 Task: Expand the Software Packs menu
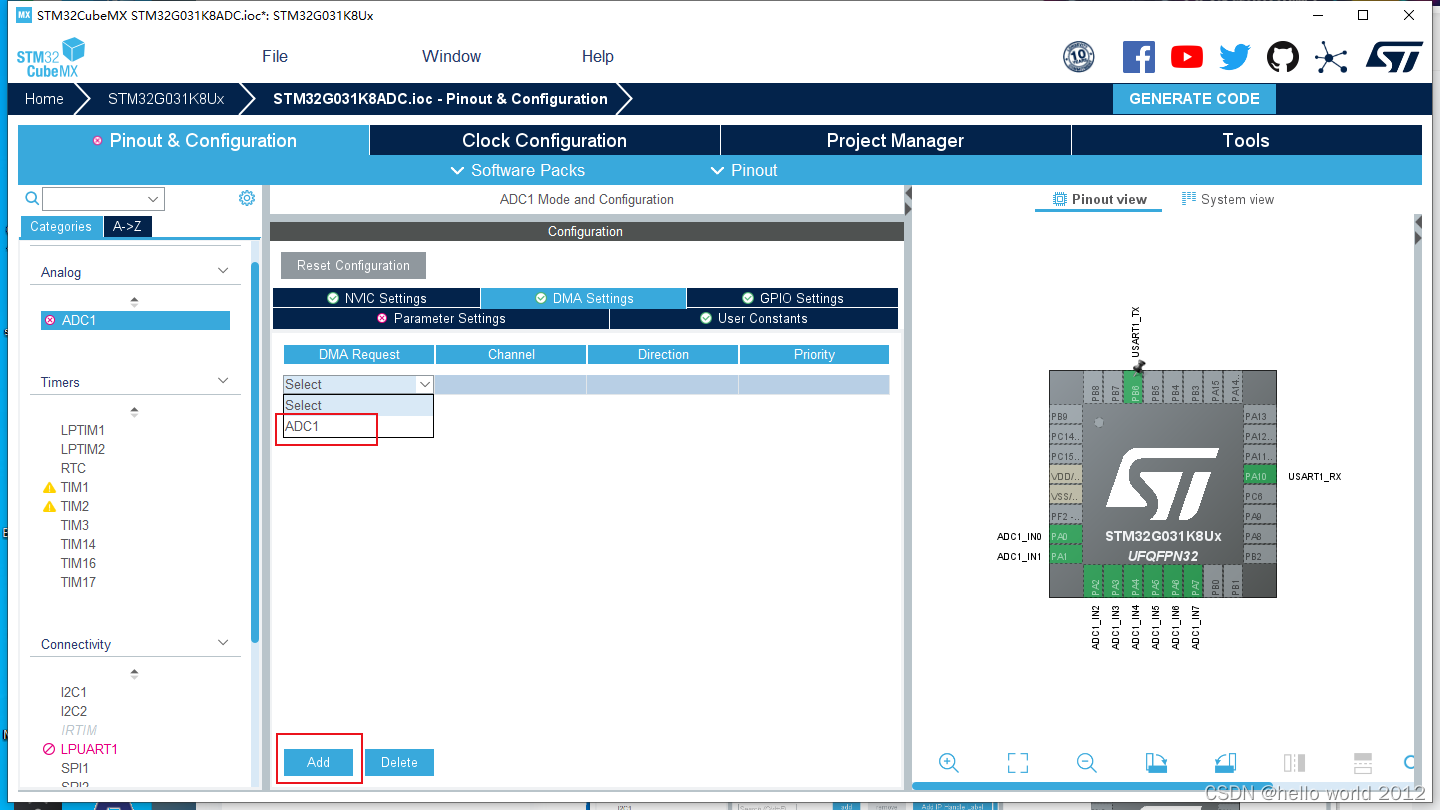(518, 170)
